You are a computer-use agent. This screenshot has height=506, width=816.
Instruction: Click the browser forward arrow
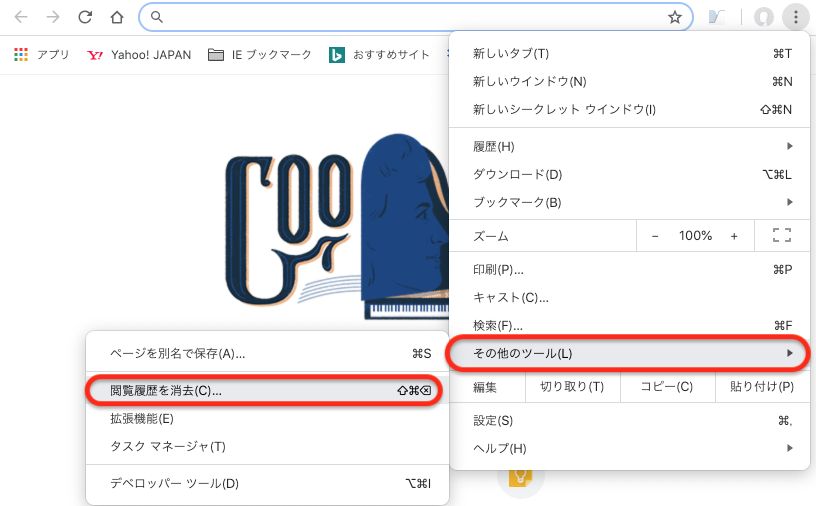pyautogui.click(x=53, y=17)
